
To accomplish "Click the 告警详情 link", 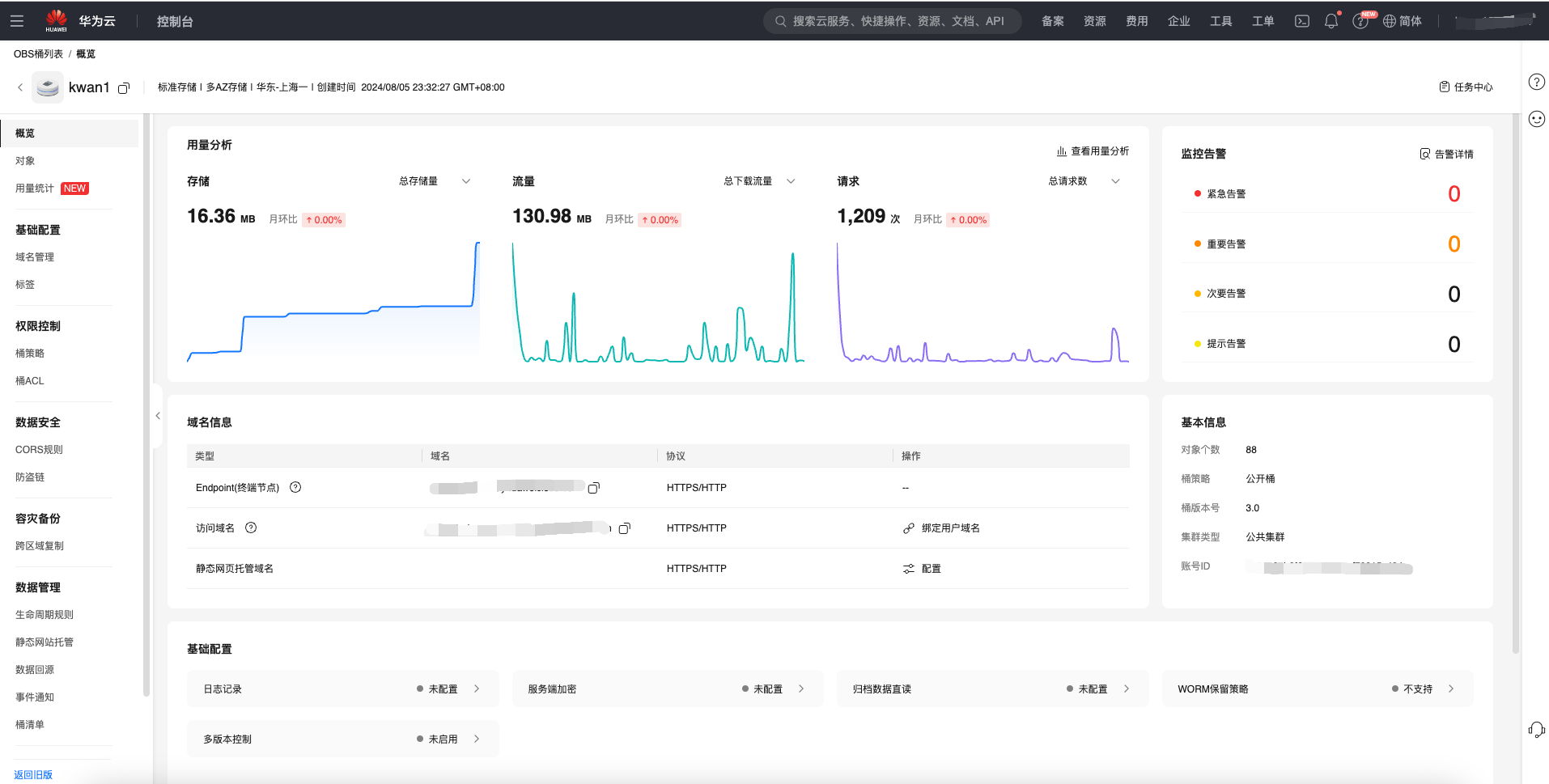I will [1446, 154].
